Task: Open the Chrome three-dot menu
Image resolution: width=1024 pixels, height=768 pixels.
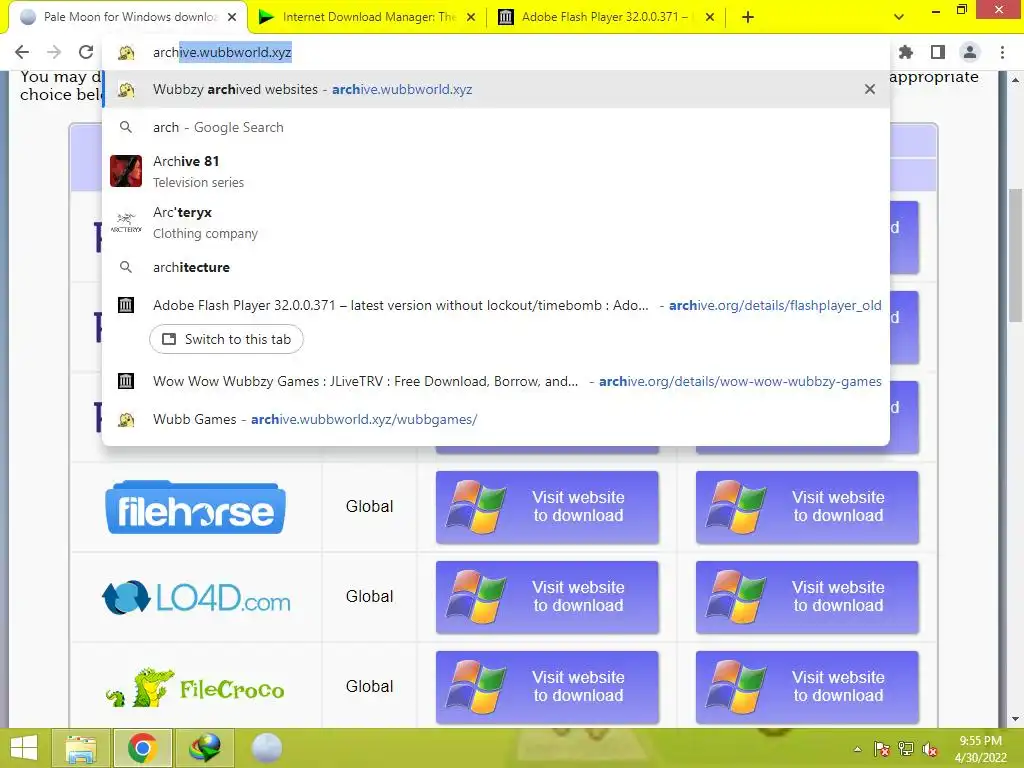Action: tap(1002, 52)
